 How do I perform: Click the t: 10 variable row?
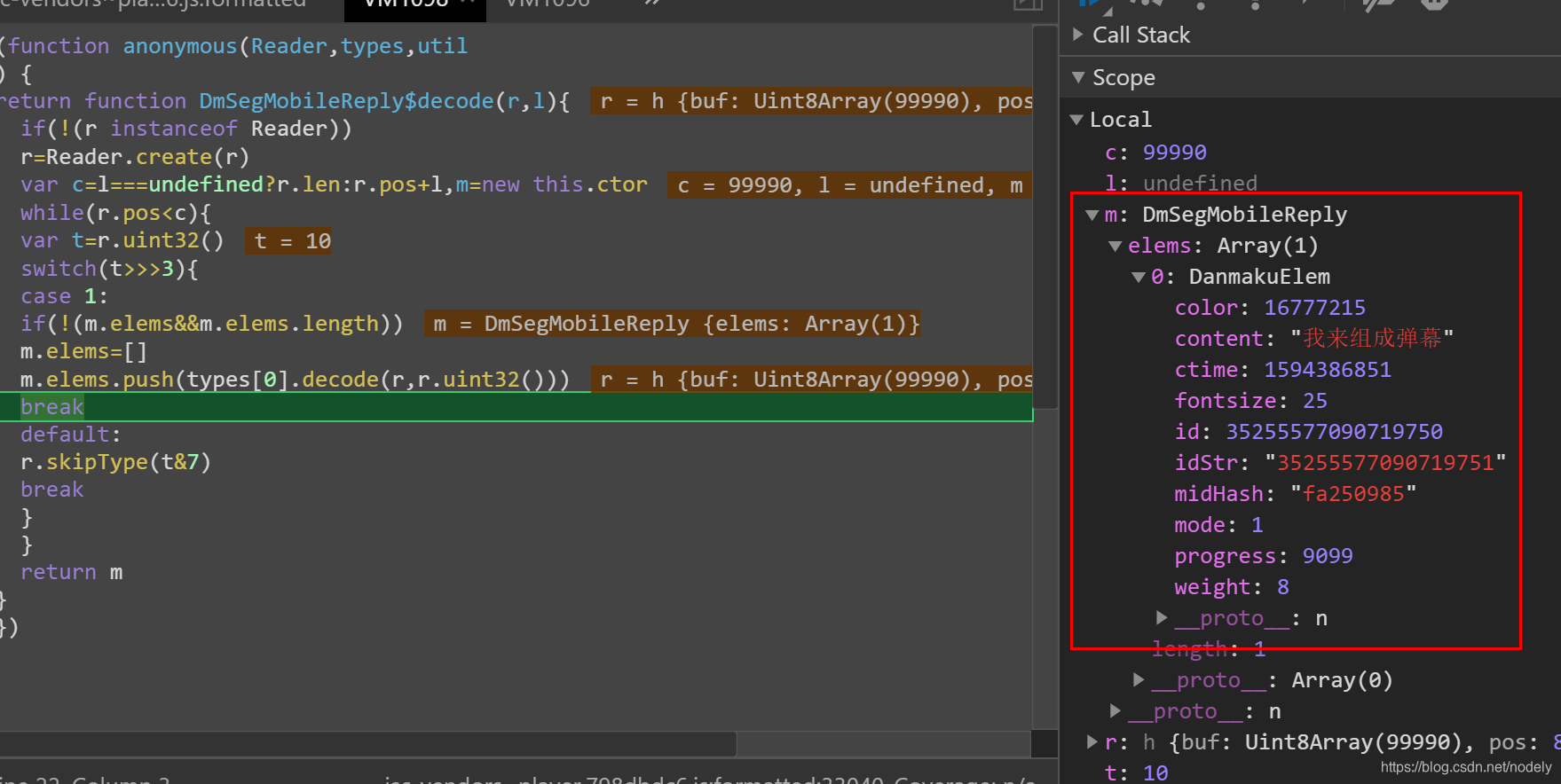pyautogui.click(x=1136, y=772)
